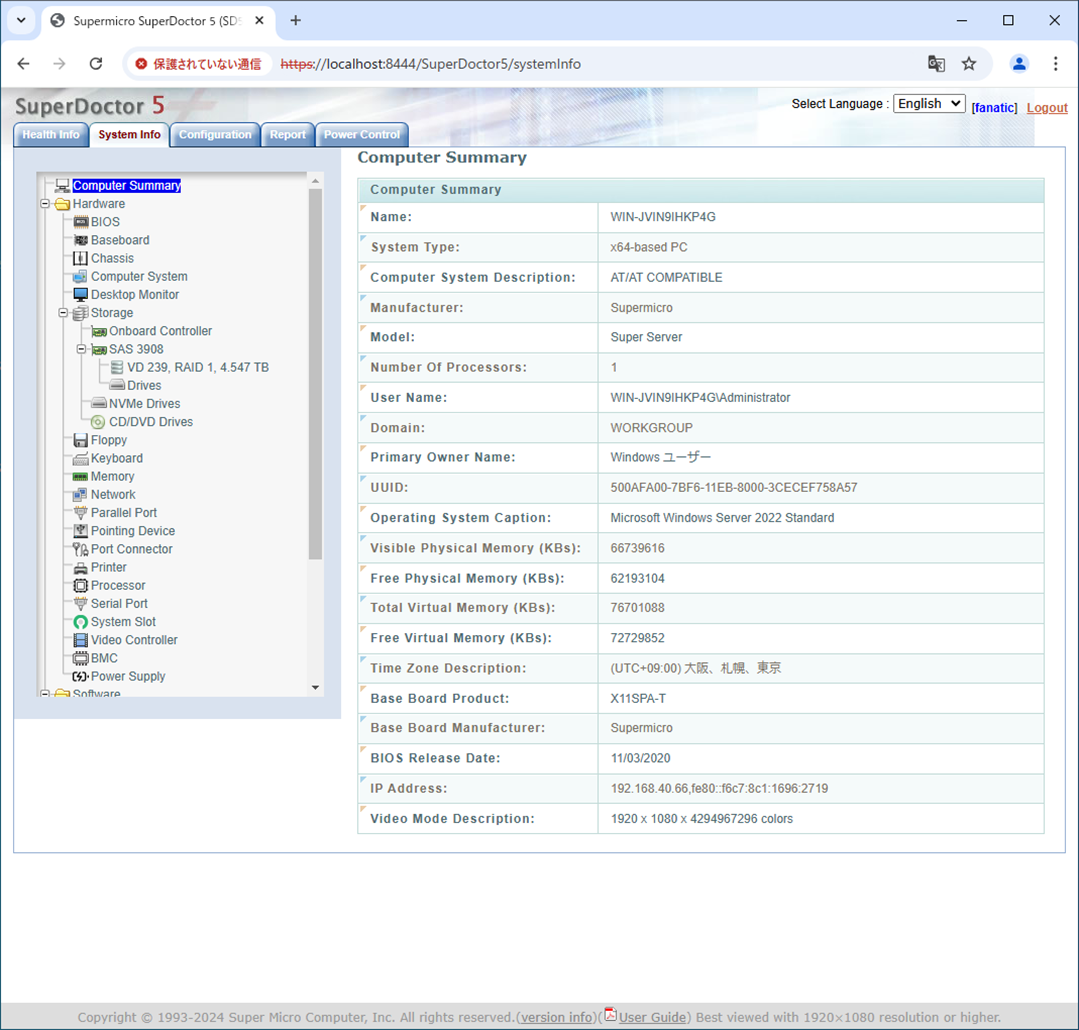1079x1030 pixels.
Task: Click the Onboard Controller card icon
Action: click(99, 331)
